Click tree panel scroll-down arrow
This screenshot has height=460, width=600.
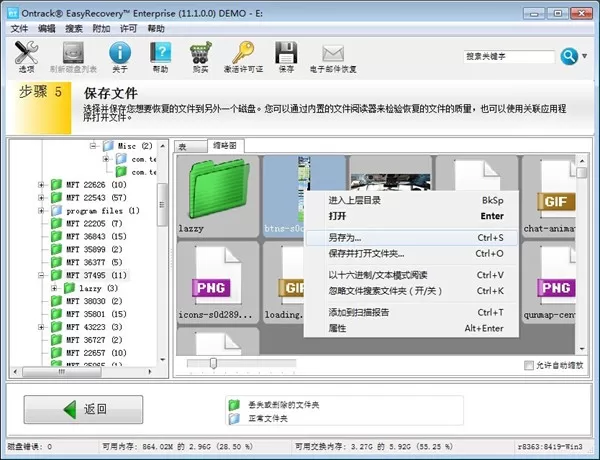point(163,360)
